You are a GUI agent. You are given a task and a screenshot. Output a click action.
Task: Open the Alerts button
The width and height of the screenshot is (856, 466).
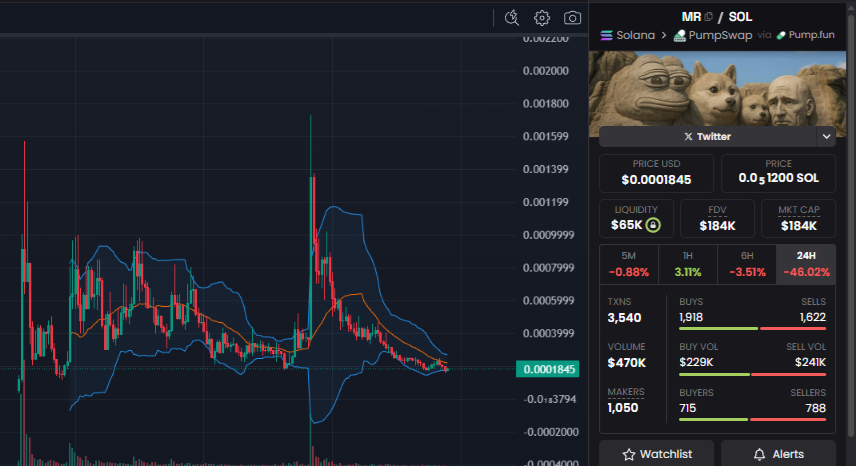pos(778,454)
